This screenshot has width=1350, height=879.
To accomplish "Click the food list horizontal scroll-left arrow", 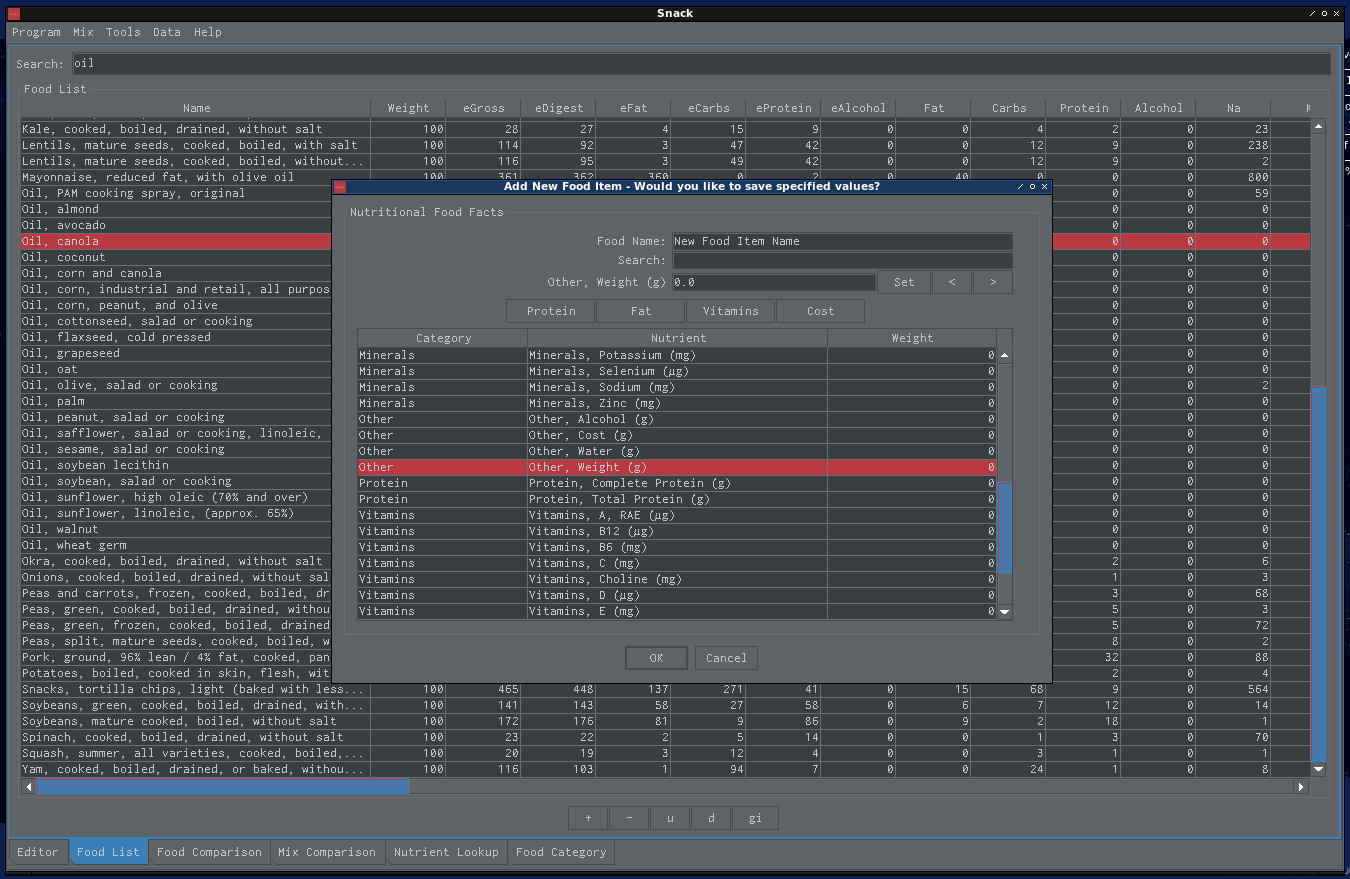I will coord(29,787).
